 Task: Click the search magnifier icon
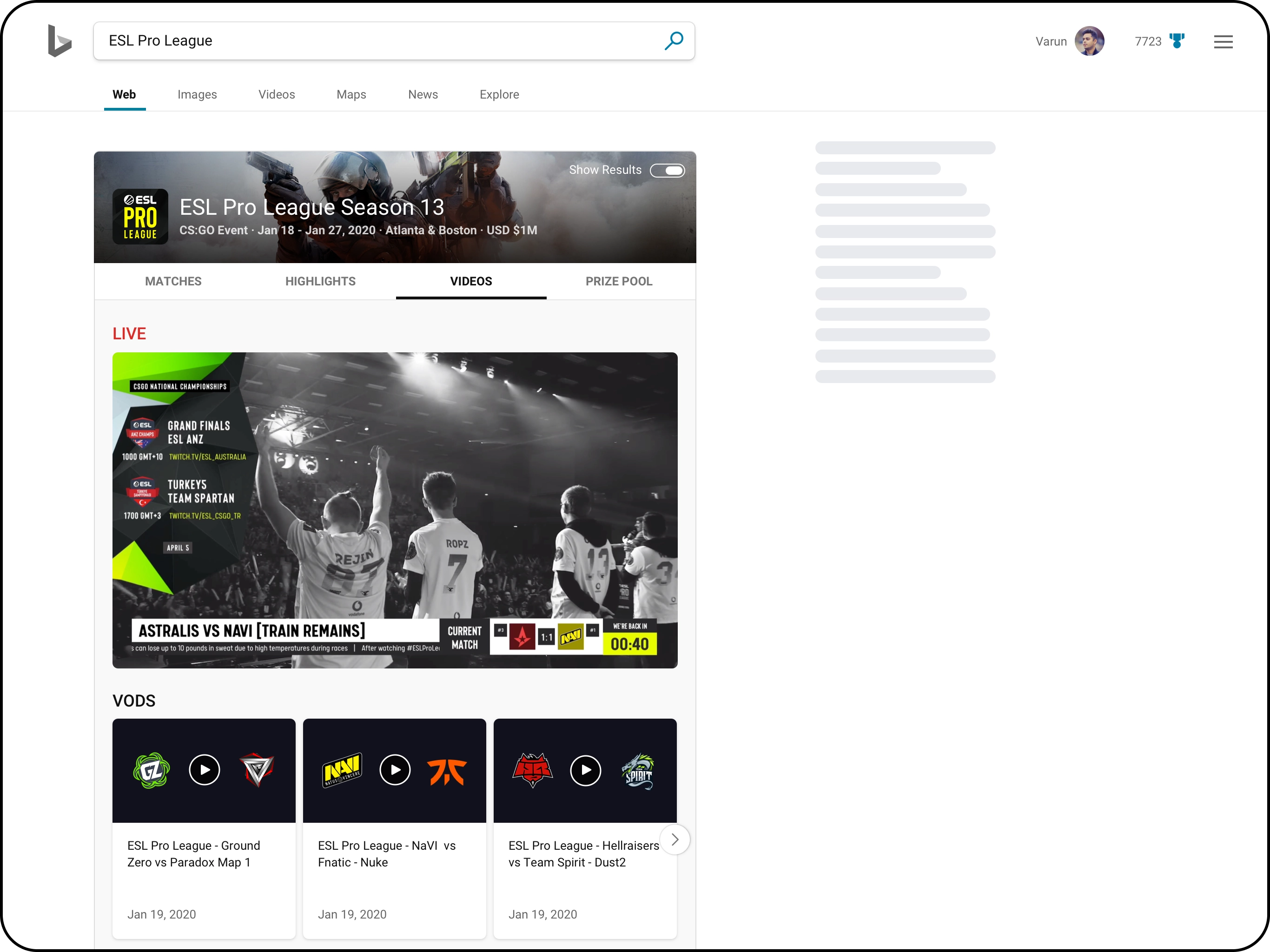674,41
